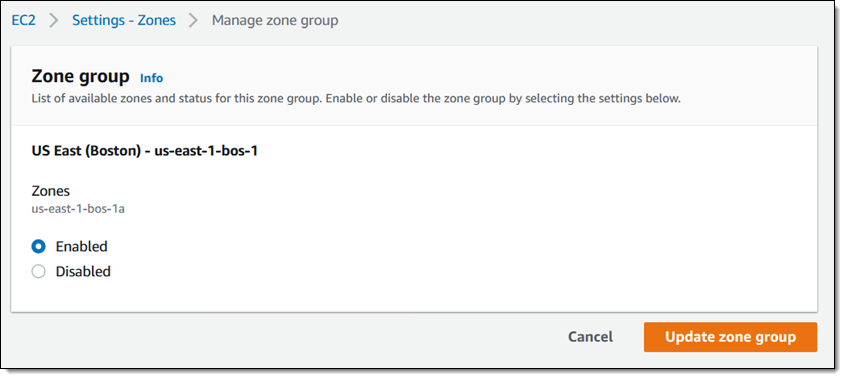This screenshot has width=845, height=379.
Task: Open the Info link beside Zone group
Action: [x=151, y=78]
